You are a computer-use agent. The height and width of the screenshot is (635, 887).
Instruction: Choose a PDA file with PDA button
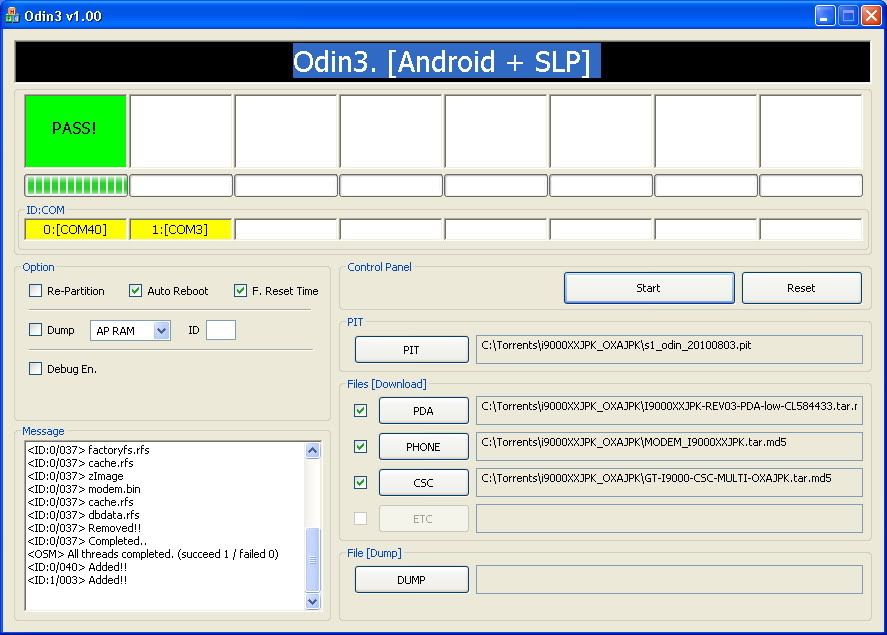(423, 411)
